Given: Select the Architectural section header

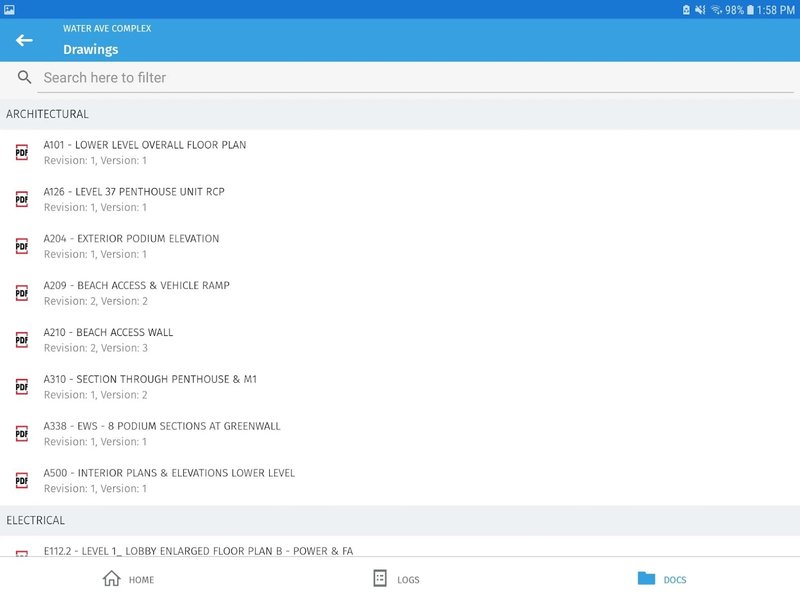Looking at the screenshot, I should tap(47, 114).
